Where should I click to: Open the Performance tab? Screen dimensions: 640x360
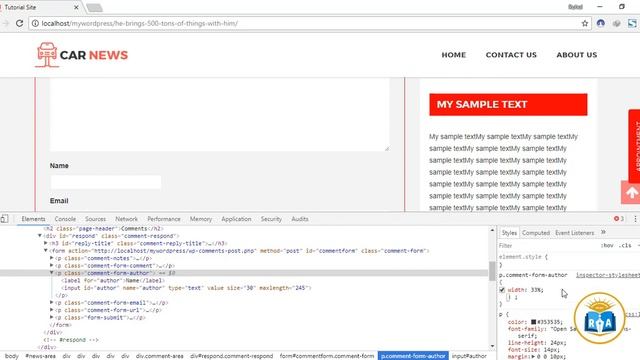pos(164,219)
